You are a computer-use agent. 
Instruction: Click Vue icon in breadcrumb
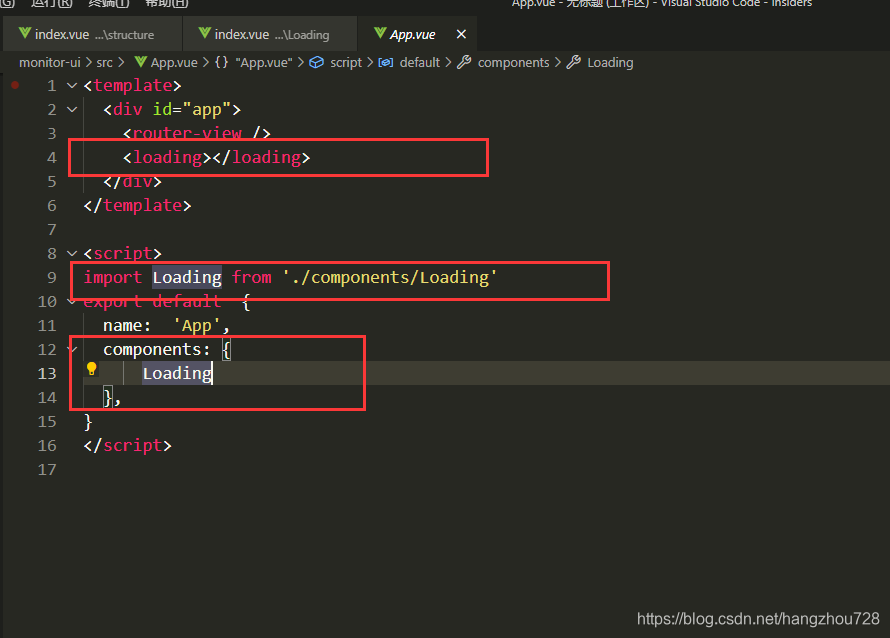click(141, 62)
